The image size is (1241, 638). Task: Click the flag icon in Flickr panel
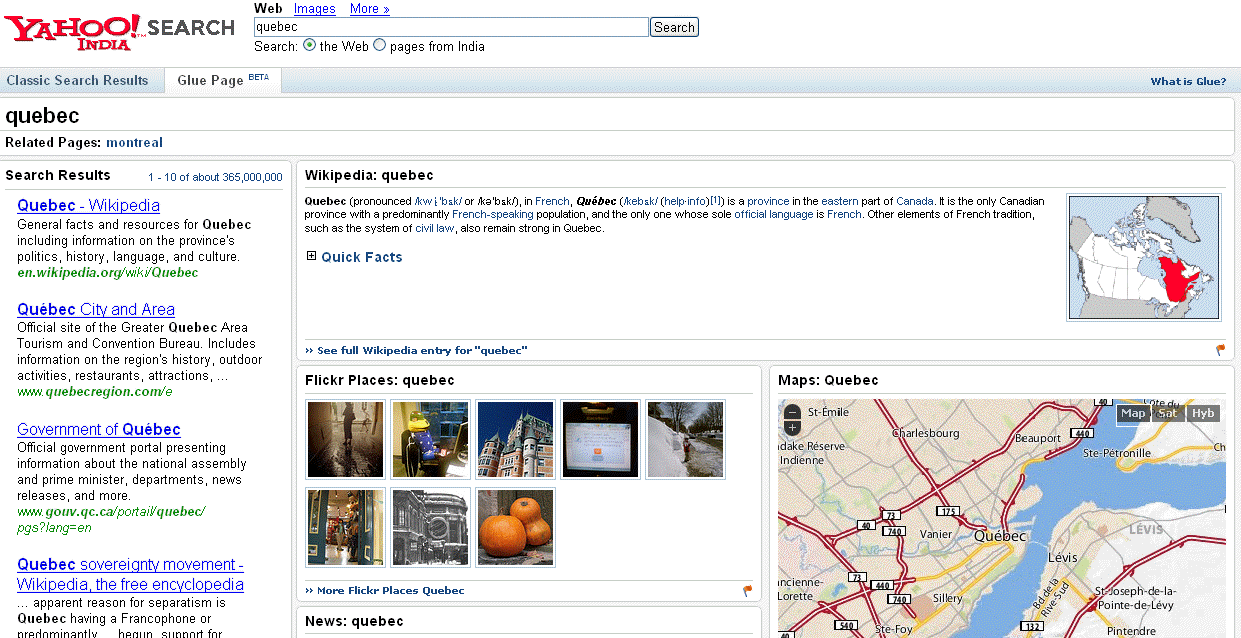coord(747,590)
